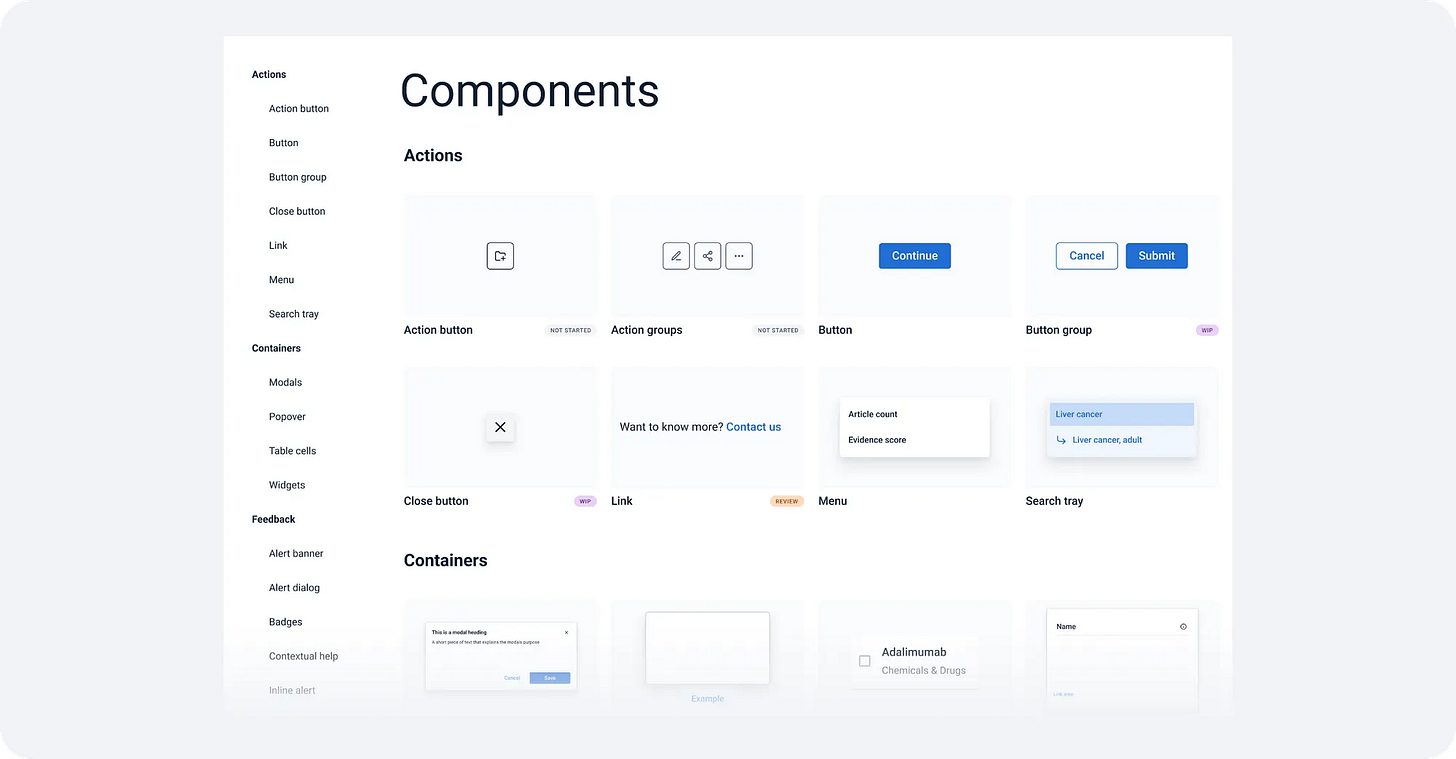
Task: Open Alert dialog in the sidebar
Action: tap(294, 588)
